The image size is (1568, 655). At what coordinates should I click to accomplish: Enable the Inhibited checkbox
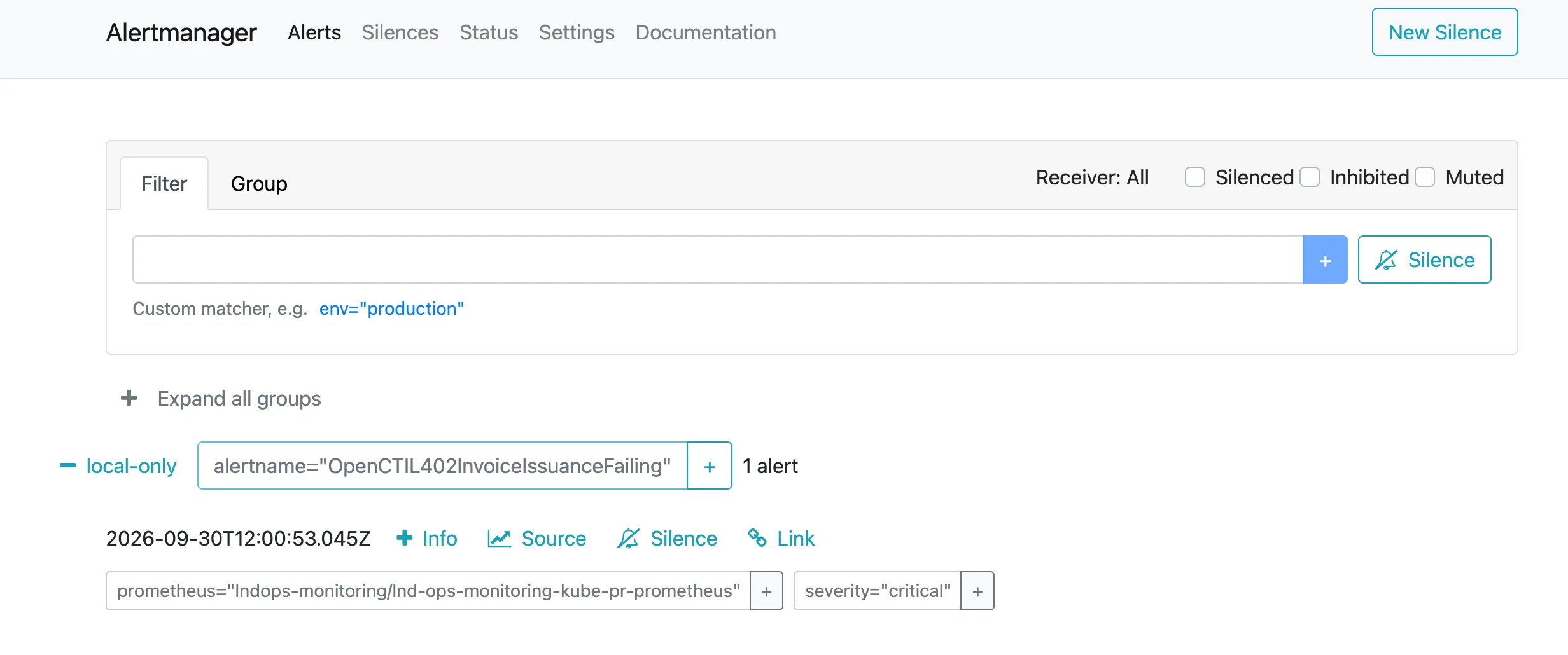point(1310,177)
